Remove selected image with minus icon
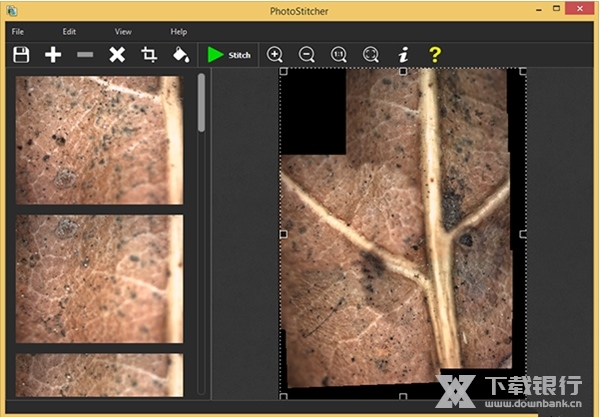Screen dimensions: 600x417 (x=85, y=55)
